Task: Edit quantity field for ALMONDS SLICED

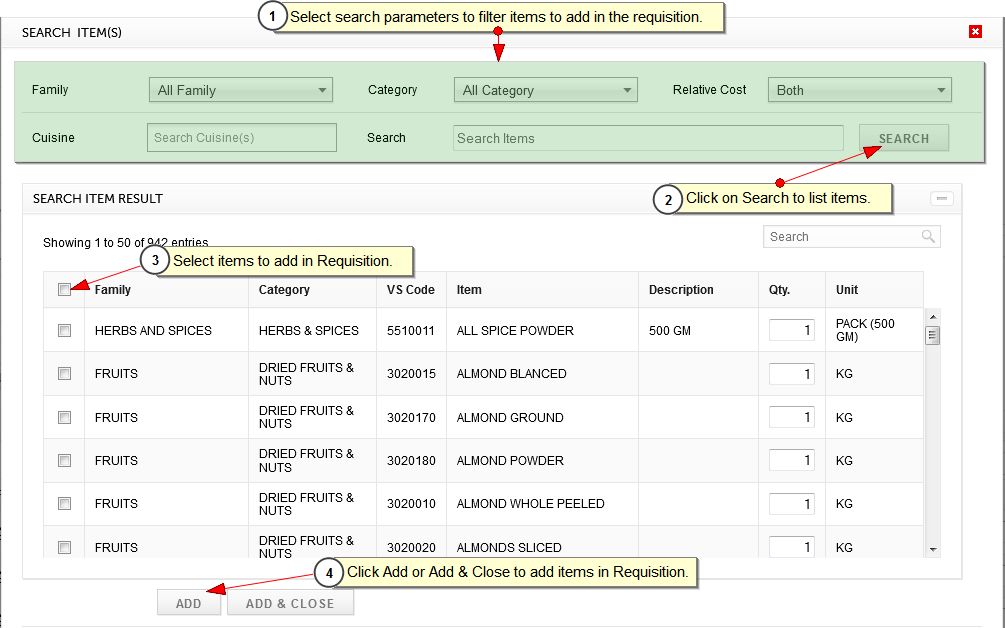Action: coord(792,547)
